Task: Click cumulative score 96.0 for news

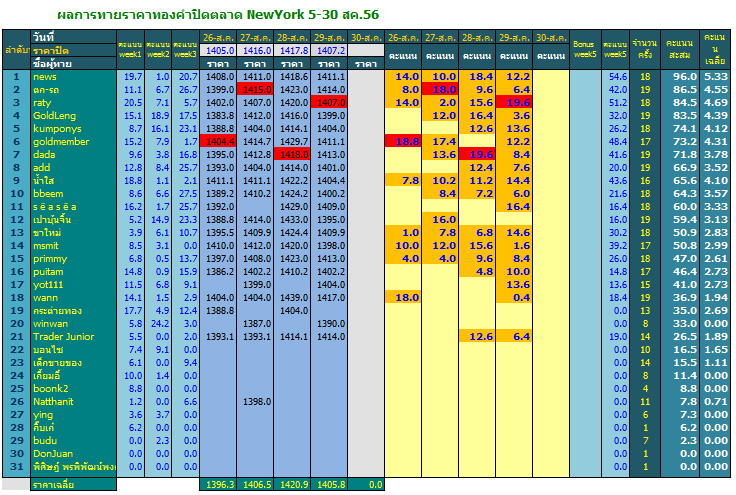Action: 679,76
